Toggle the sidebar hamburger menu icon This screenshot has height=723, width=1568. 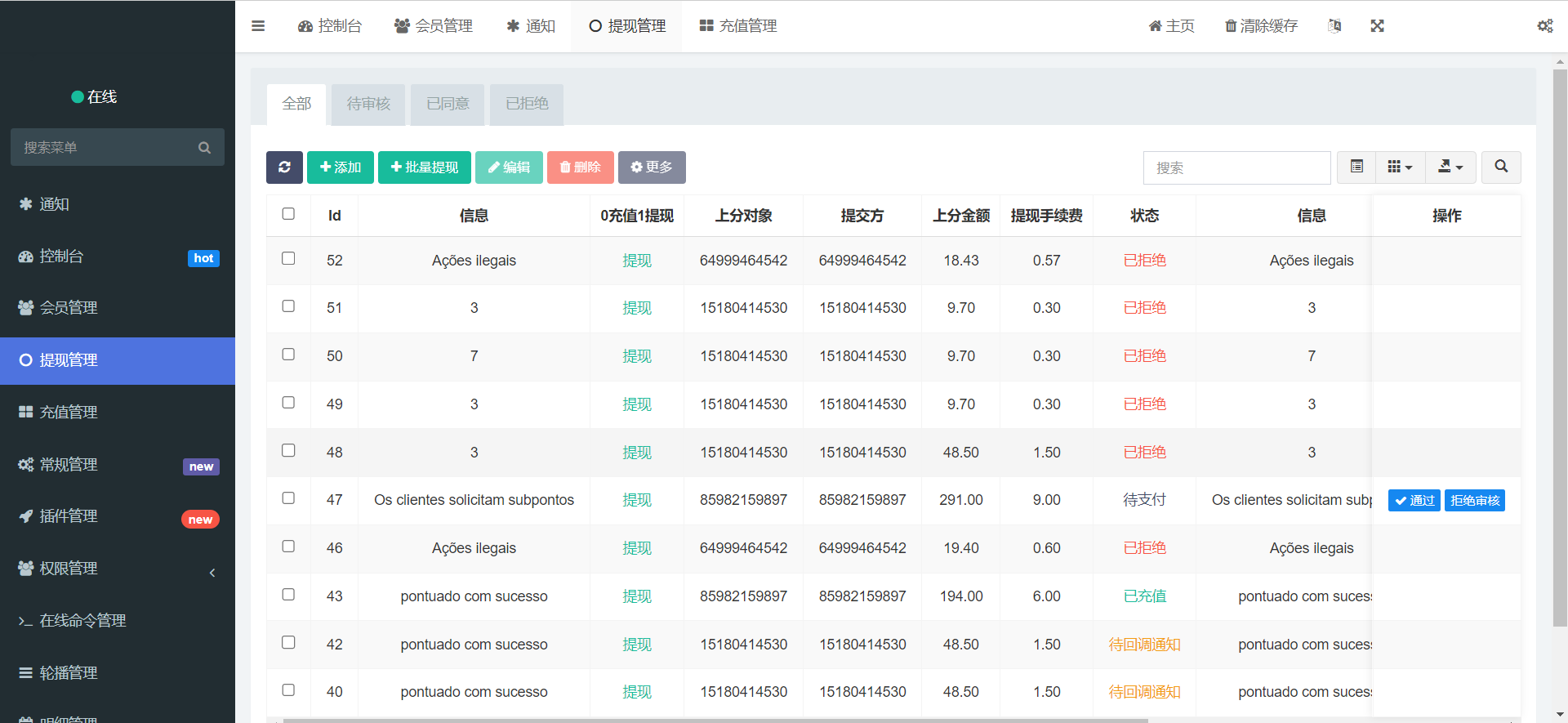tap(258, 26)
